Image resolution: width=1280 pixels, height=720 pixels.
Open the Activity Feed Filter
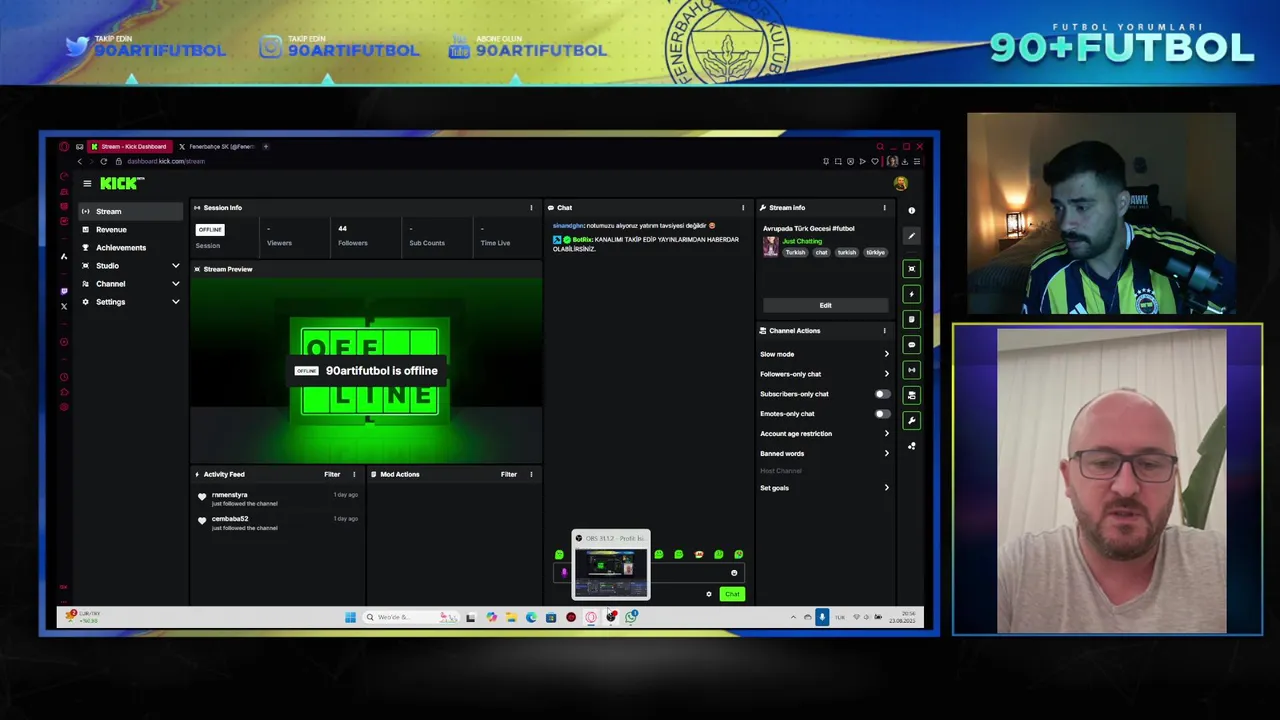pyautogui.click(x=332, y=474)
